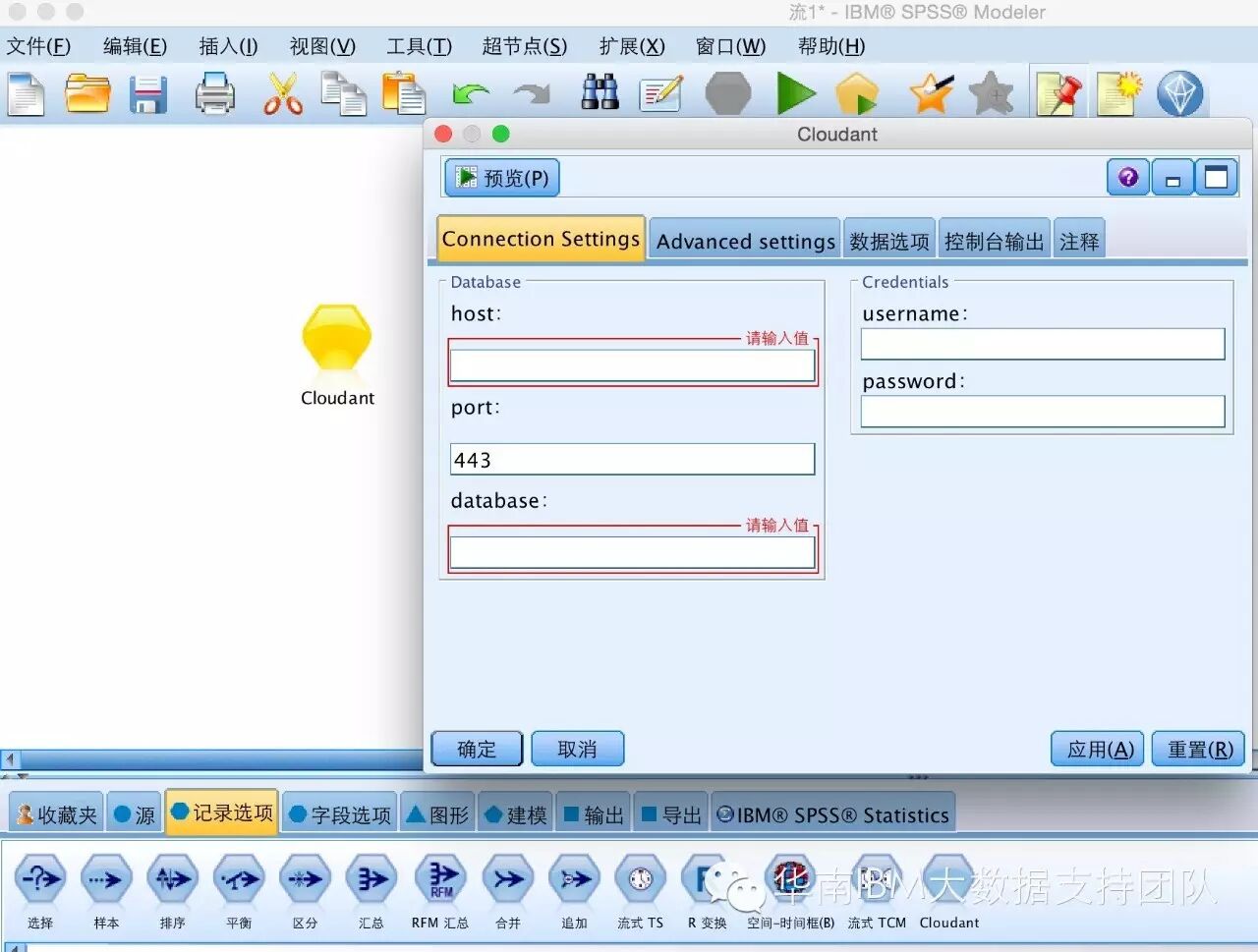Show the 收藏夹 palette tab
This screenshot has width=1258, height=952.
57,814
